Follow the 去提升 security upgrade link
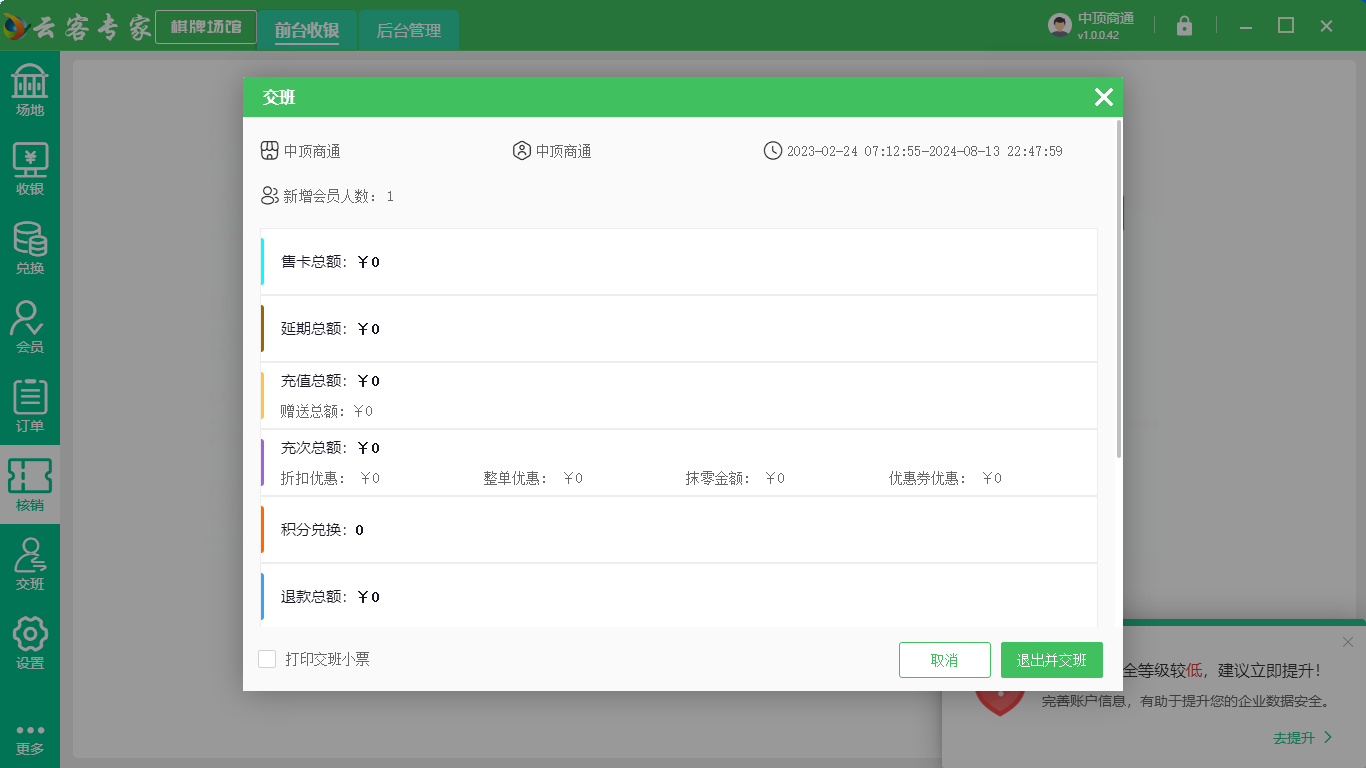The width and height of the screenshot is (1366, 768). 1302,738
